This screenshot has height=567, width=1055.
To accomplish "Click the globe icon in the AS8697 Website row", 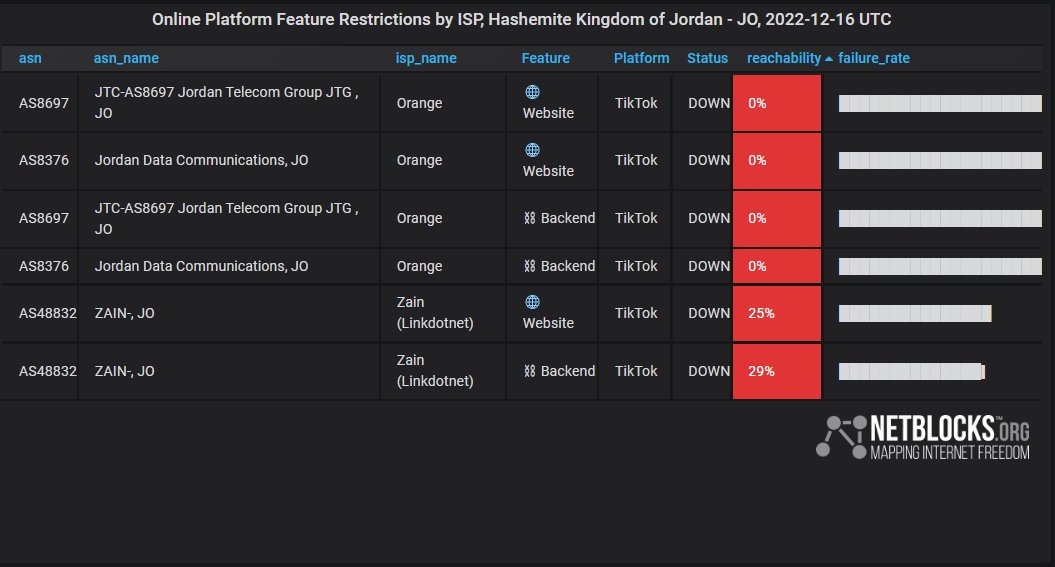I will coord(532,92).
